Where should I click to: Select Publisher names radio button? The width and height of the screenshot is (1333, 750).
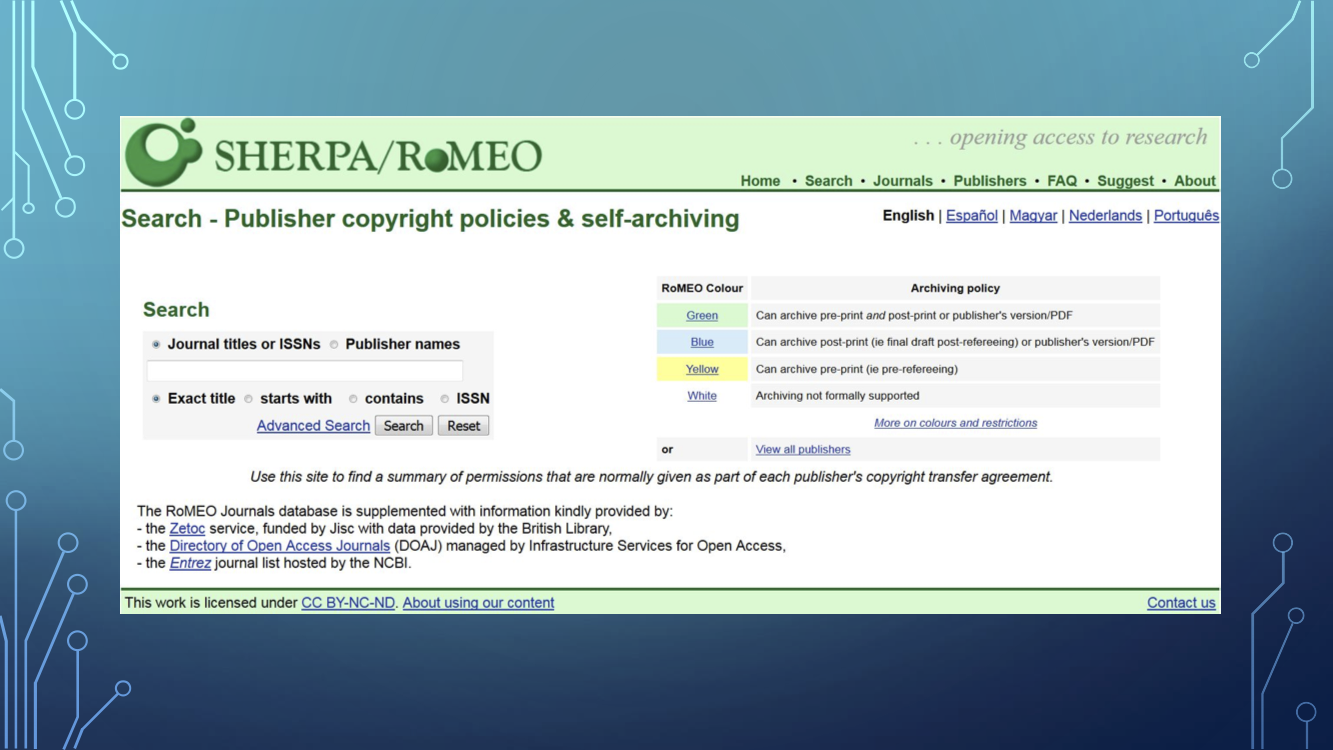[334, 345]
